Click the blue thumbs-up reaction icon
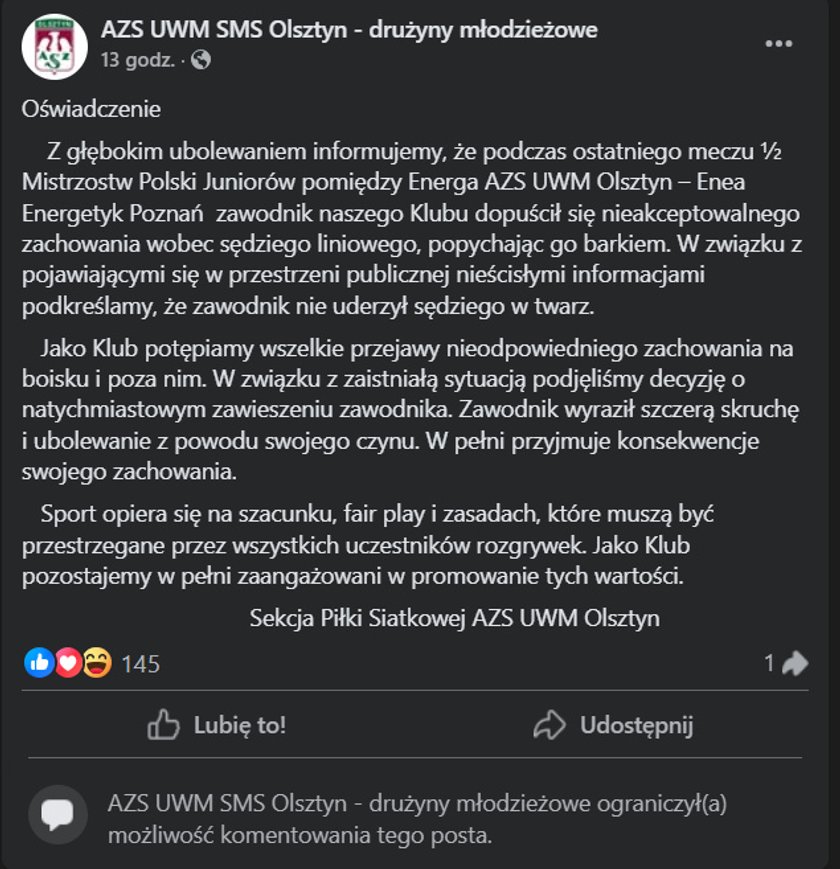The height and width of the screenshot is (869, 840). click(39, 662)
